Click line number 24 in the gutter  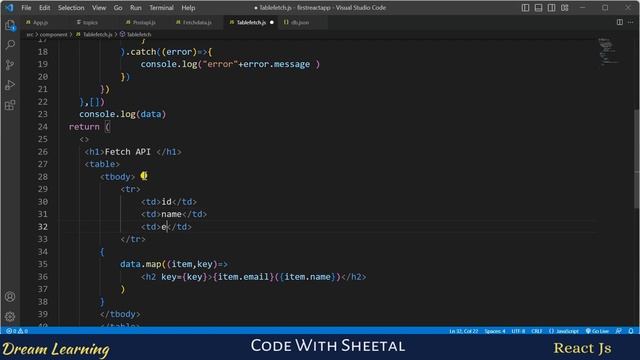[x=43, y=127]
